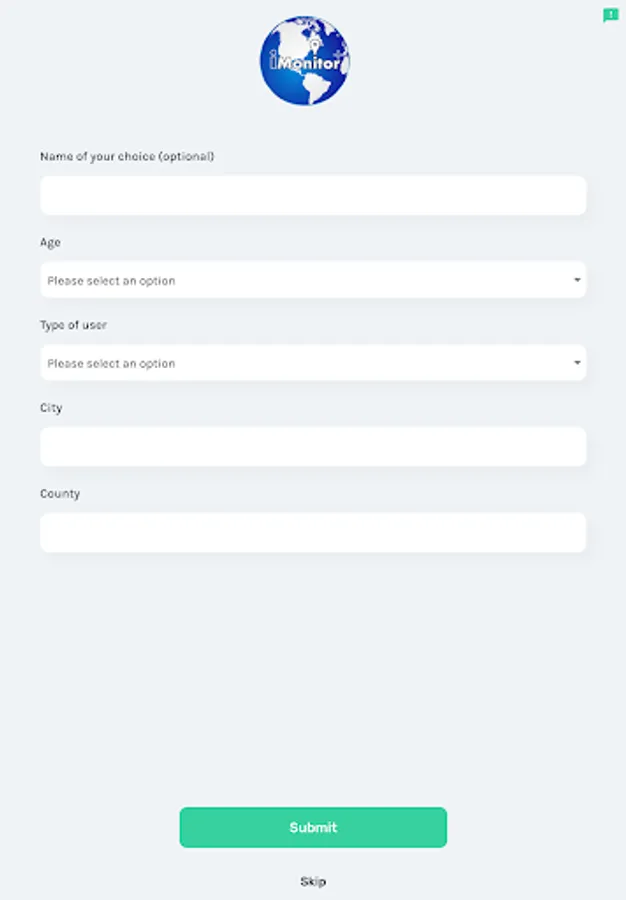Click the 'Type of user' label
Viewport: 626px width, 900px height.
[x=73, y=326]
